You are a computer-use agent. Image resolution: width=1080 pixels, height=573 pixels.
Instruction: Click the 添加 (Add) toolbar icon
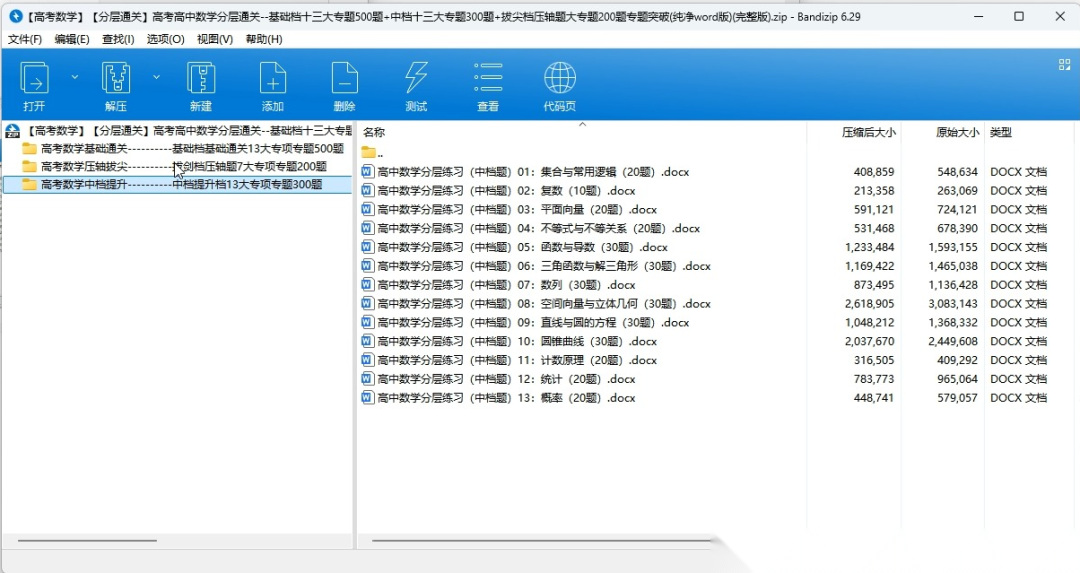(272, 79)
